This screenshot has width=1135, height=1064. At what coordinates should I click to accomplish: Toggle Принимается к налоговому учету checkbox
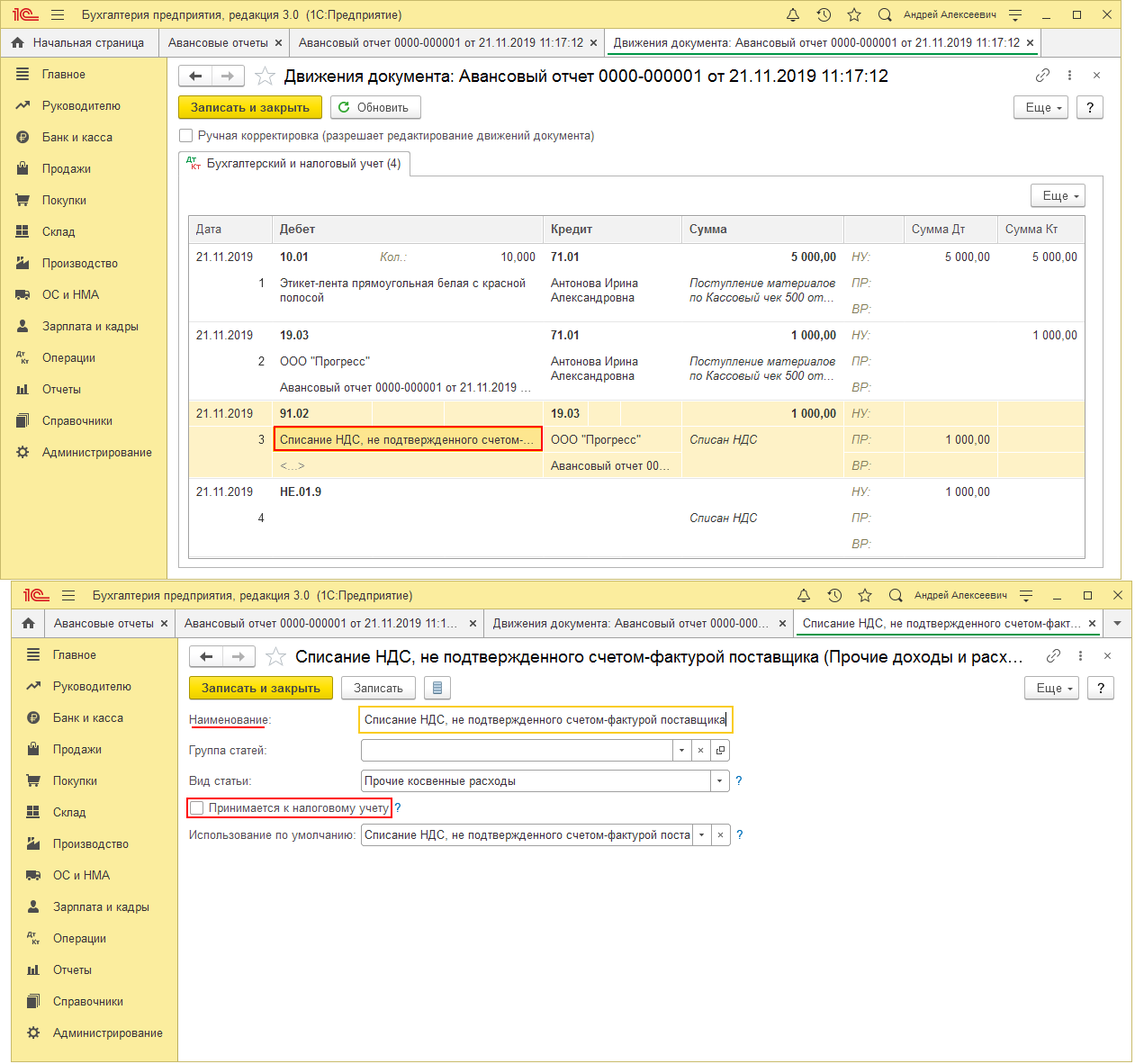[197, 807]
